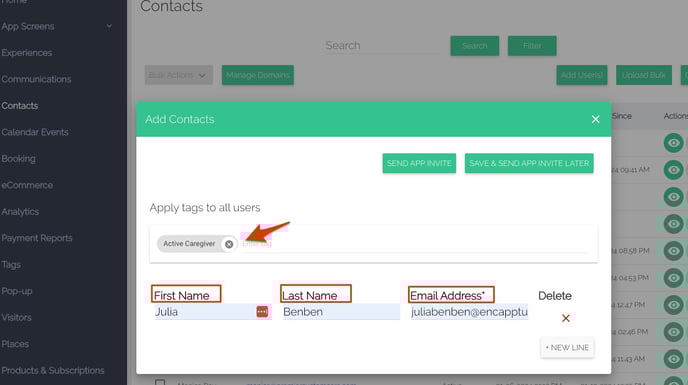Open Calendar Events in the sidebar
Viewport: 688px width, 385px height.
pos(35,132)
